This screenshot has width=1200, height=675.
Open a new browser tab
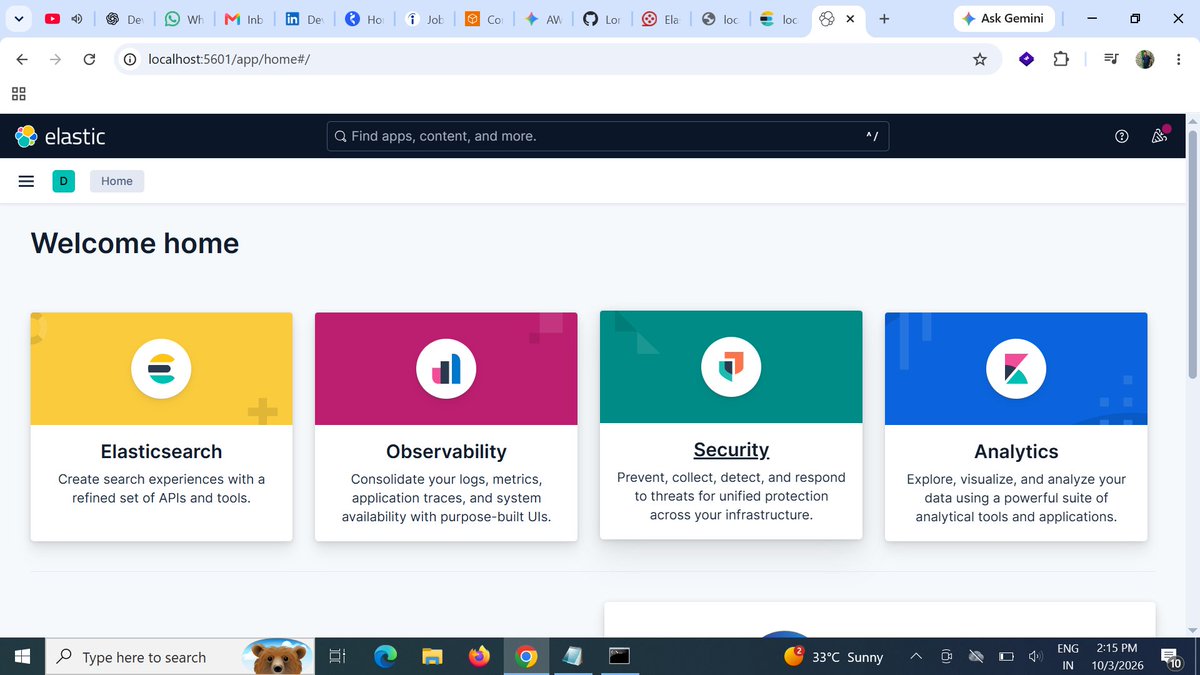pyautogui.click(x=884, y=19)
